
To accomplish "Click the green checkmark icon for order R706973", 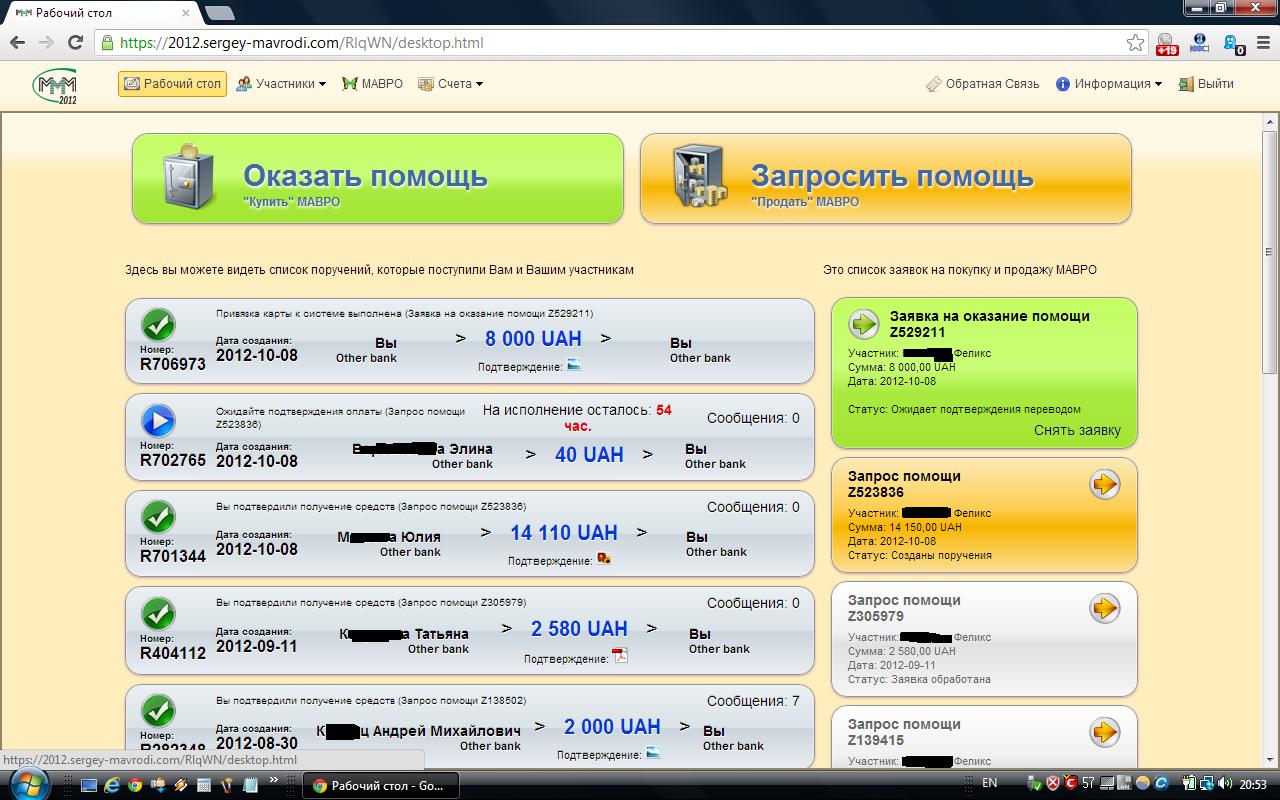I will tap(158, 324).
